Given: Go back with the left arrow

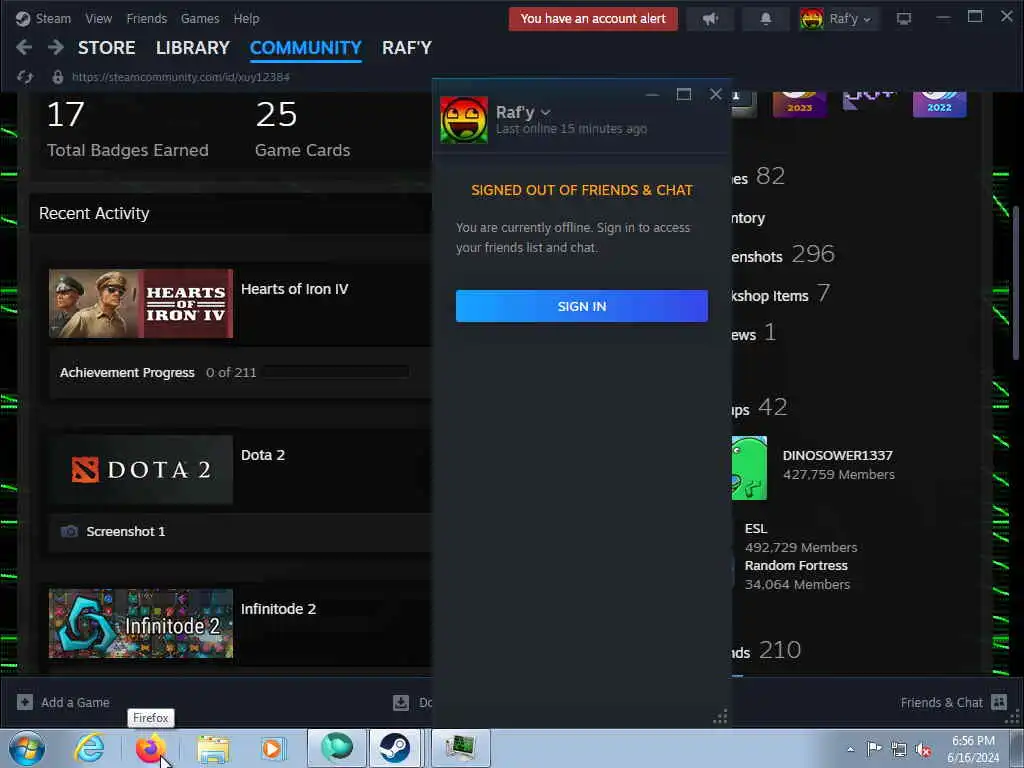Looking at the screenshot, I should (24, 47).
